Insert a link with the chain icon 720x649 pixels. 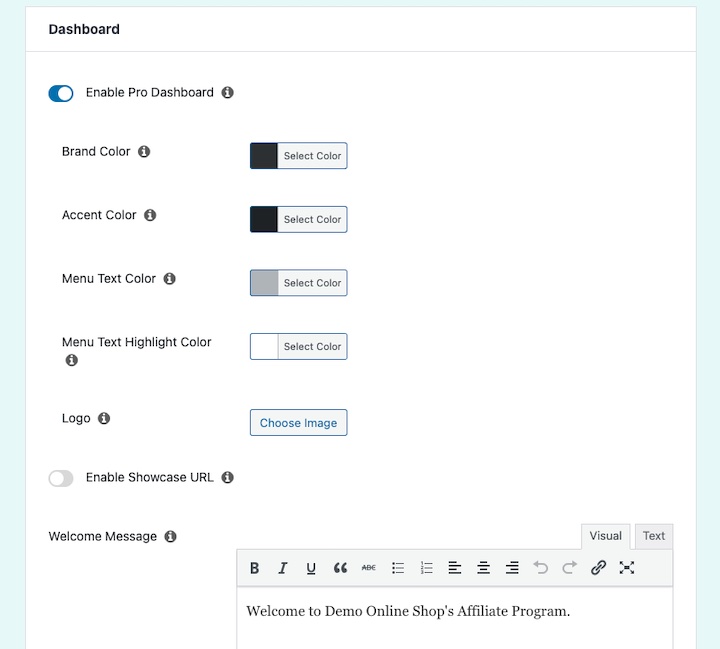[x=598, y=568]
